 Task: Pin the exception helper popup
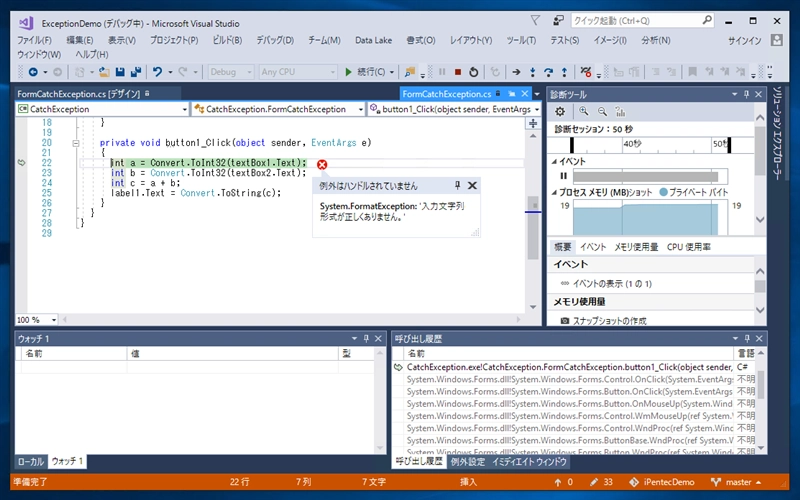point(458,185)
